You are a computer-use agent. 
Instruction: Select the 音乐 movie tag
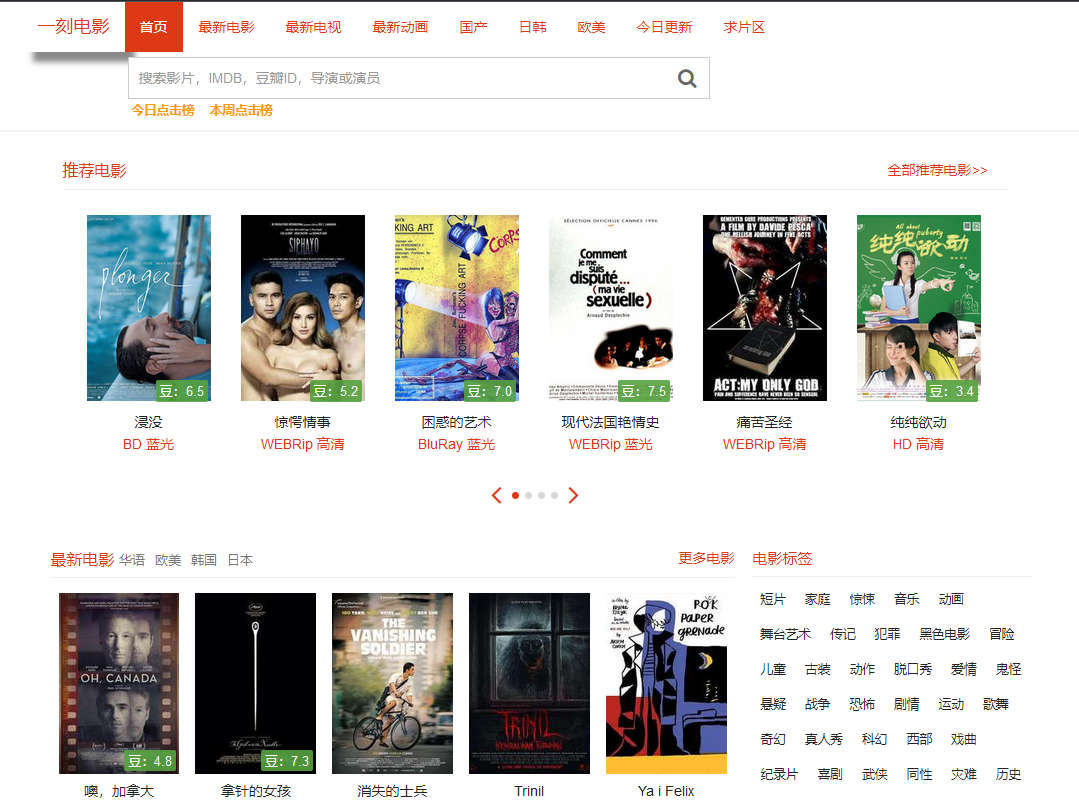pyautogui.click(x=907, y=599)
